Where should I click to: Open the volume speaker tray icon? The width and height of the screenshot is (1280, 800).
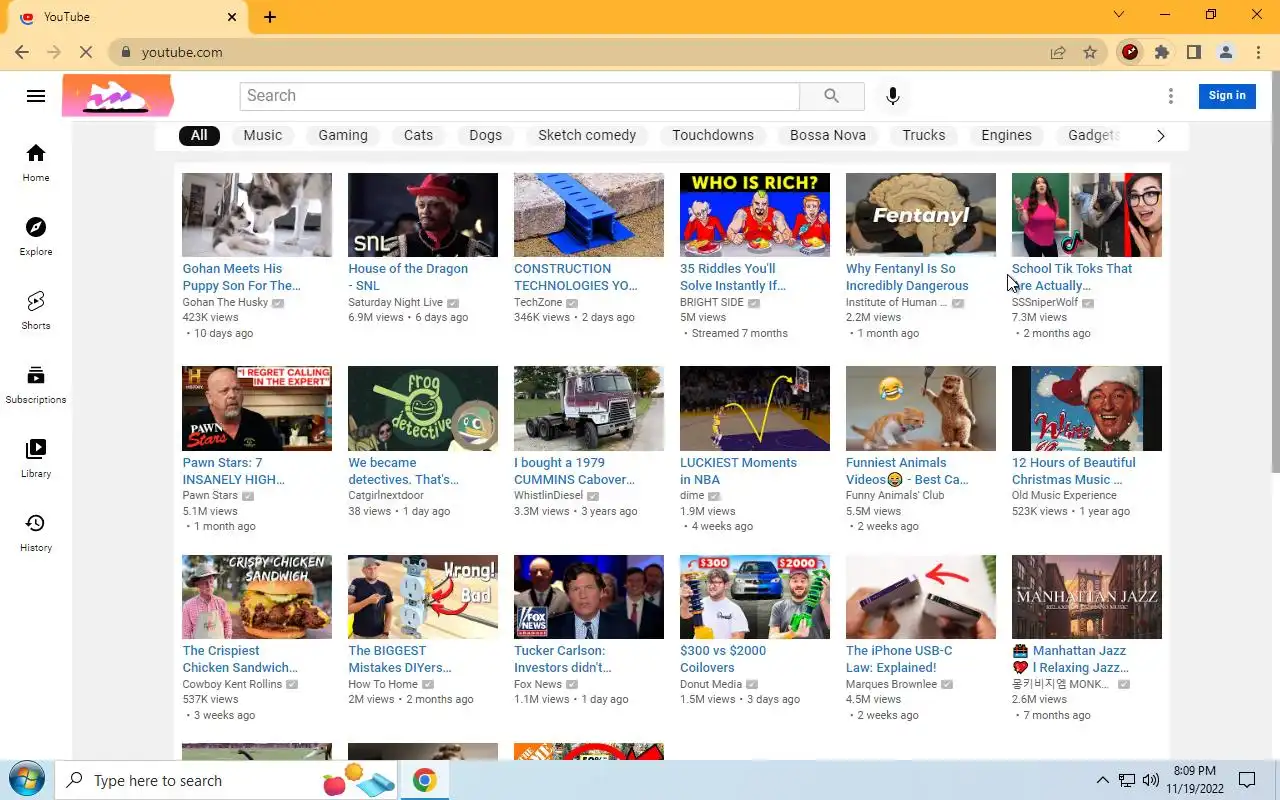click(x=1151, y=780)
